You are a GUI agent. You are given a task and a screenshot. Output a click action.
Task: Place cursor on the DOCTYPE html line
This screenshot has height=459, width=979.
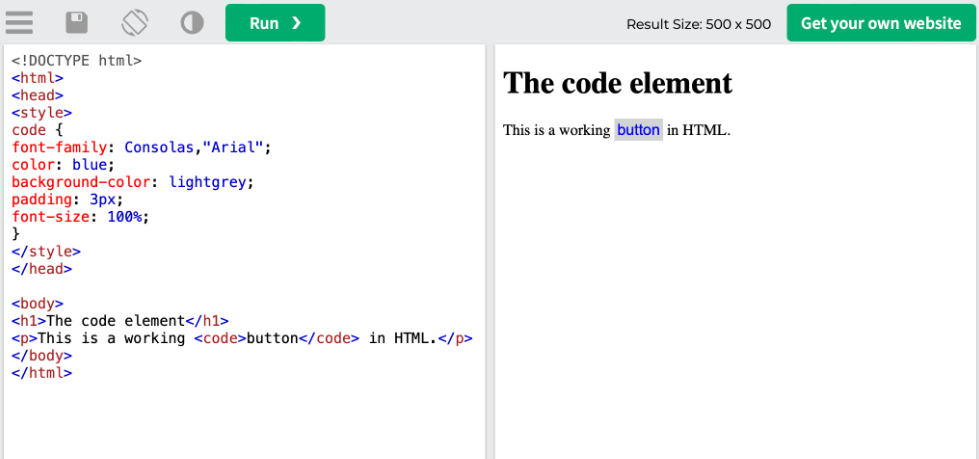tap(77, 60)
